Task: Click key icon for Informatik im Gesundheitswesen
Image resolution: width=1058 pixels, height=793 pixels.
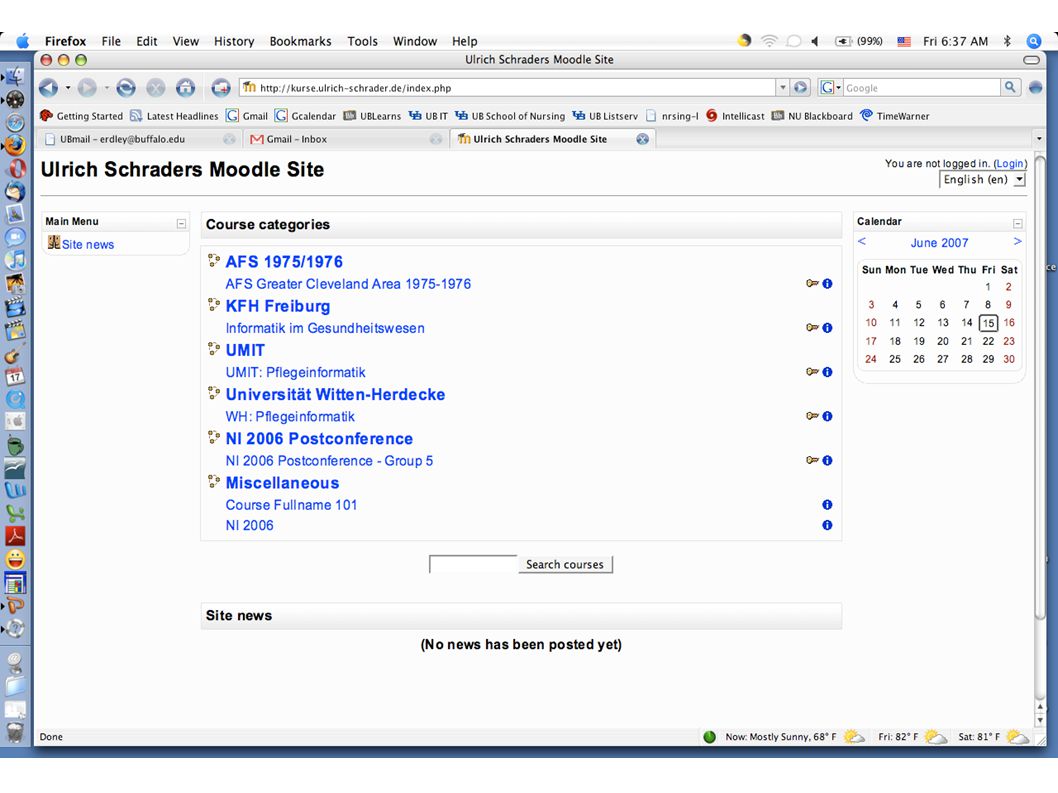Action: (x=812, y=328)
